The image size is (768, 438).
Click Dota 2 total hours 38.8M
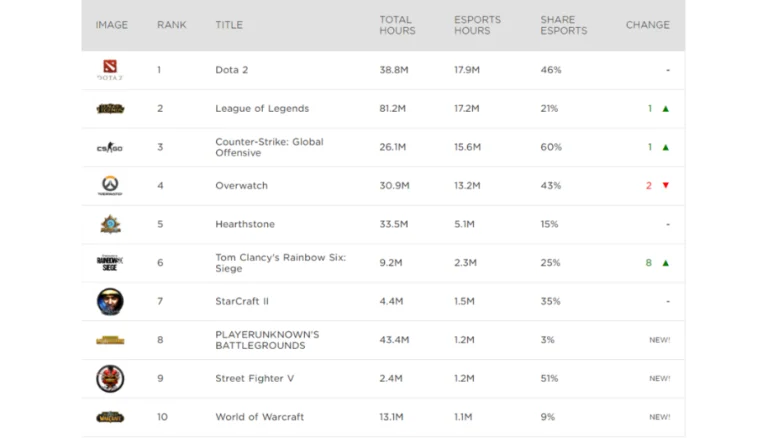pos(394,70)
